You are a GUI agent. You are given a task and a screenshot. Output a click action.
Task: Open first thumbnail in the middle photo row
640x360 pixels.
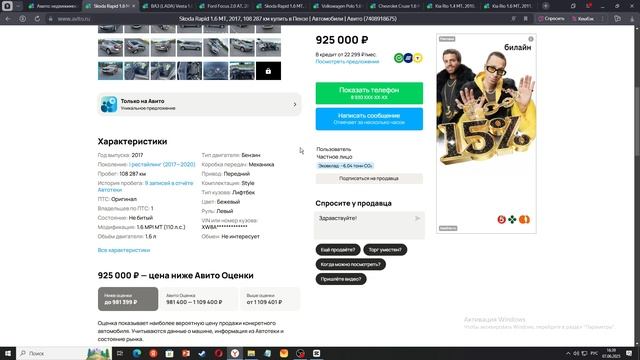(110, 47)
